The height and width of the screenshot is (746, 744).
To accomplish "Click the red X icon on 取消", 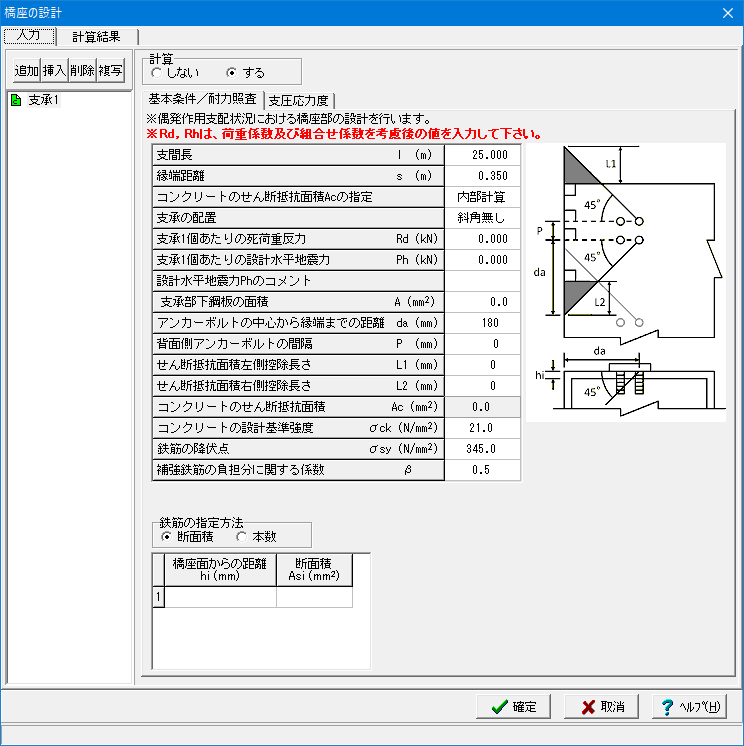I will 588,707.
